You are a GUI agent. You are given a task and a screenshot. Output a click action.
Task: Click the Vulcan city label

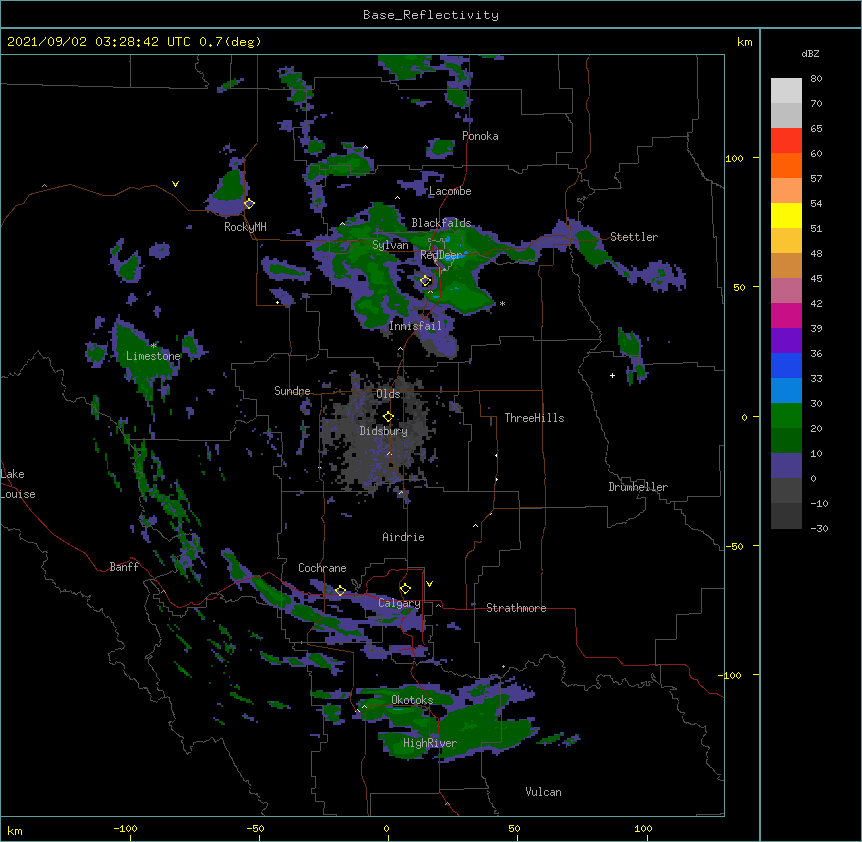click(x=543, y=792)
